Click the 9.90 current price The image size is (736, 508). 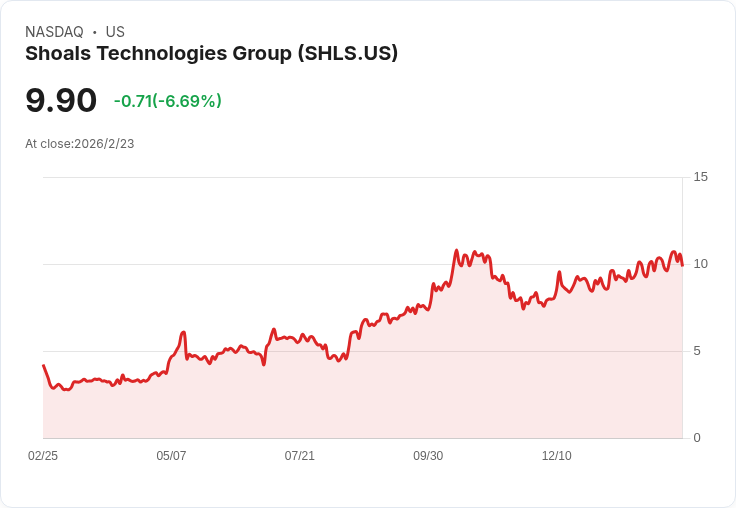tap(61, 101)
